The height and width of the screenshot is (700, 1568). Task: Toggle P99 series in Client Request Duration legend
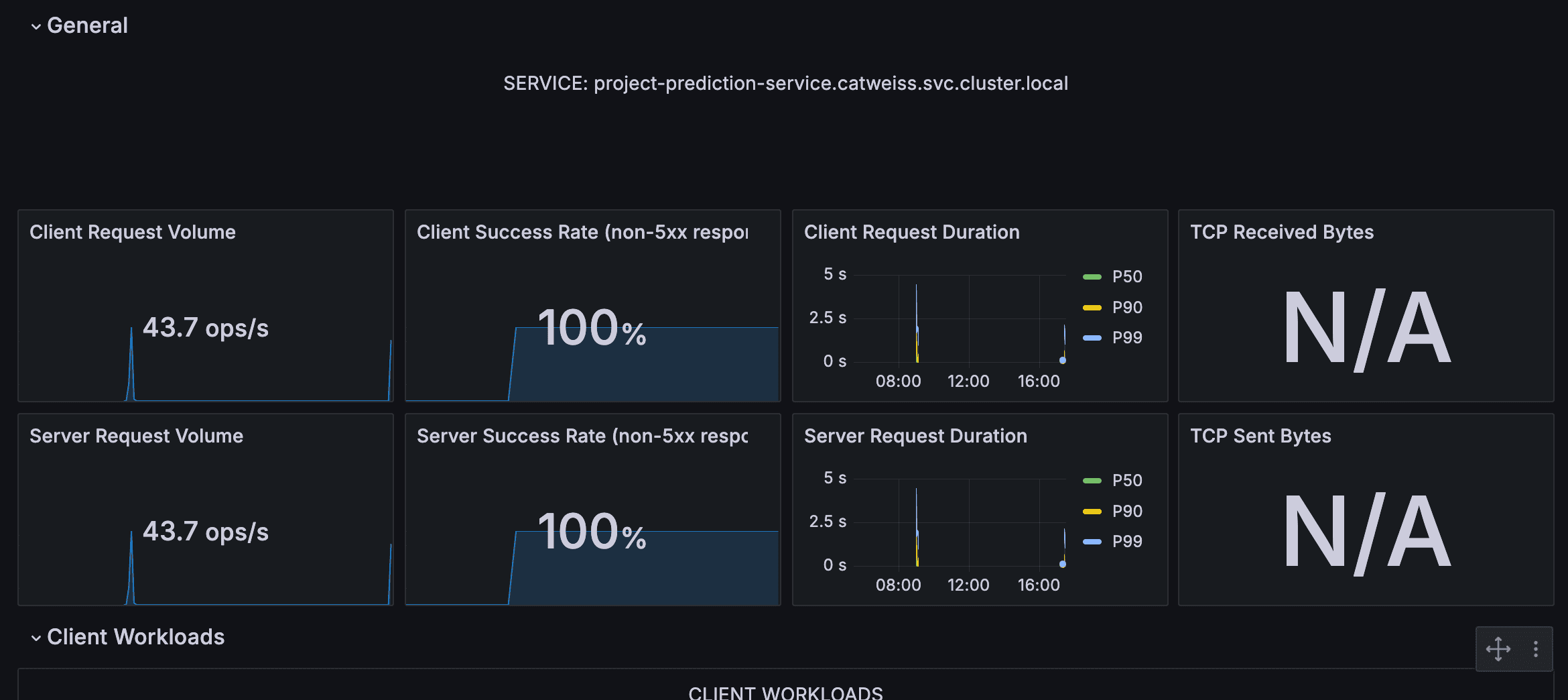point(1125,337)
